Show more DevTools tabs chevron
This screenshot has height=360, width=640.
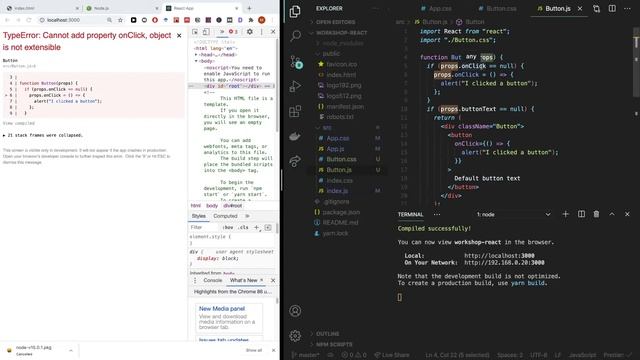222,32
